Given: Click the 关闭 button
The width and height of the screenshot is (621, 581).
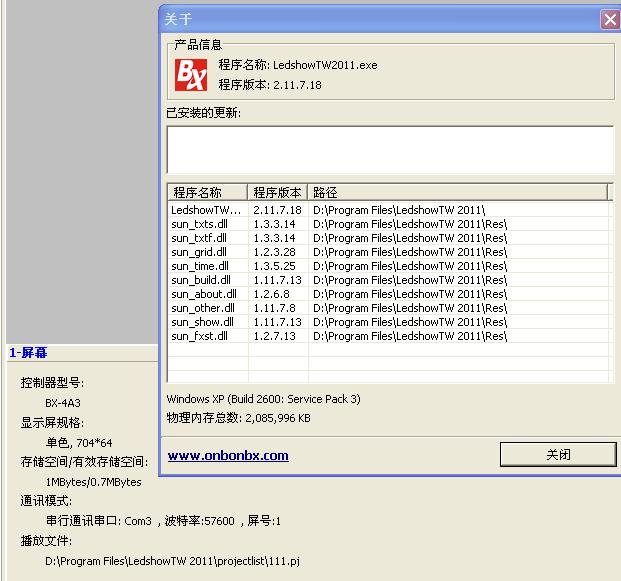Looking at the screenshot, I should click(558, 454).
